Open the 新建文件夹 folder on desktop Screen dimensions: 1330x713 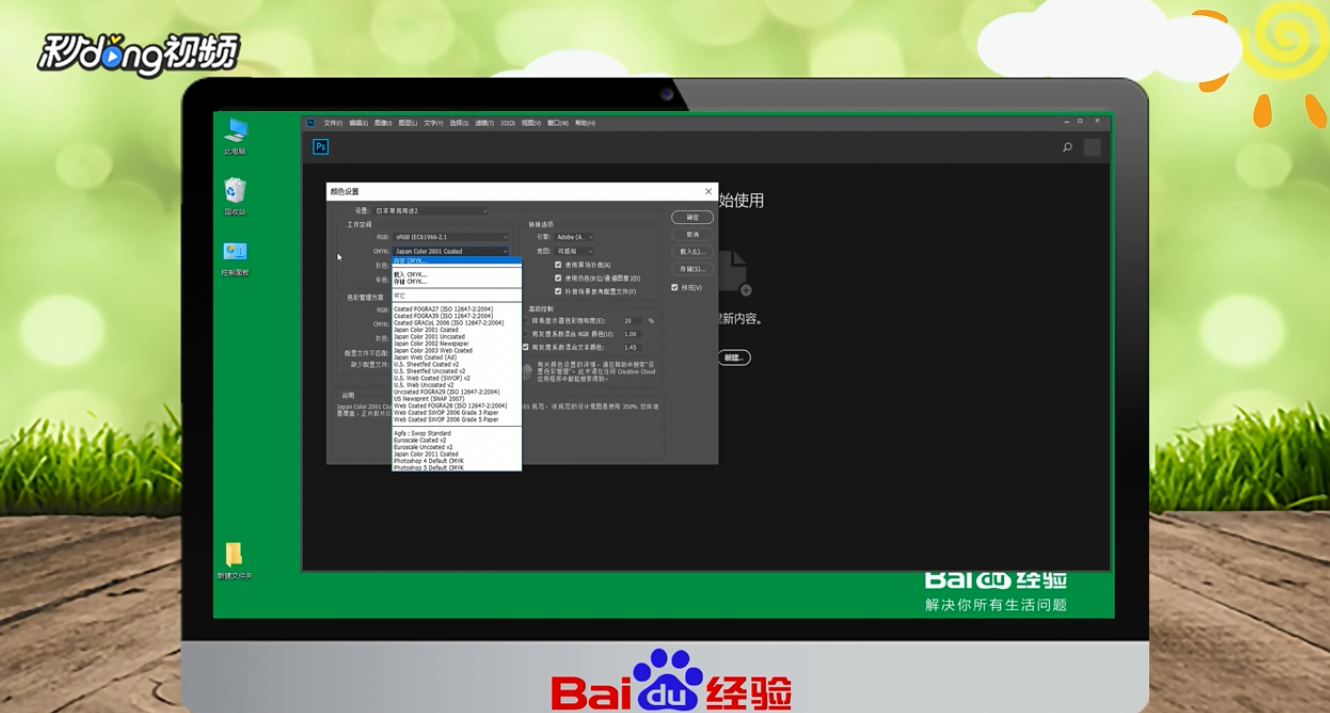click(234, 561)
